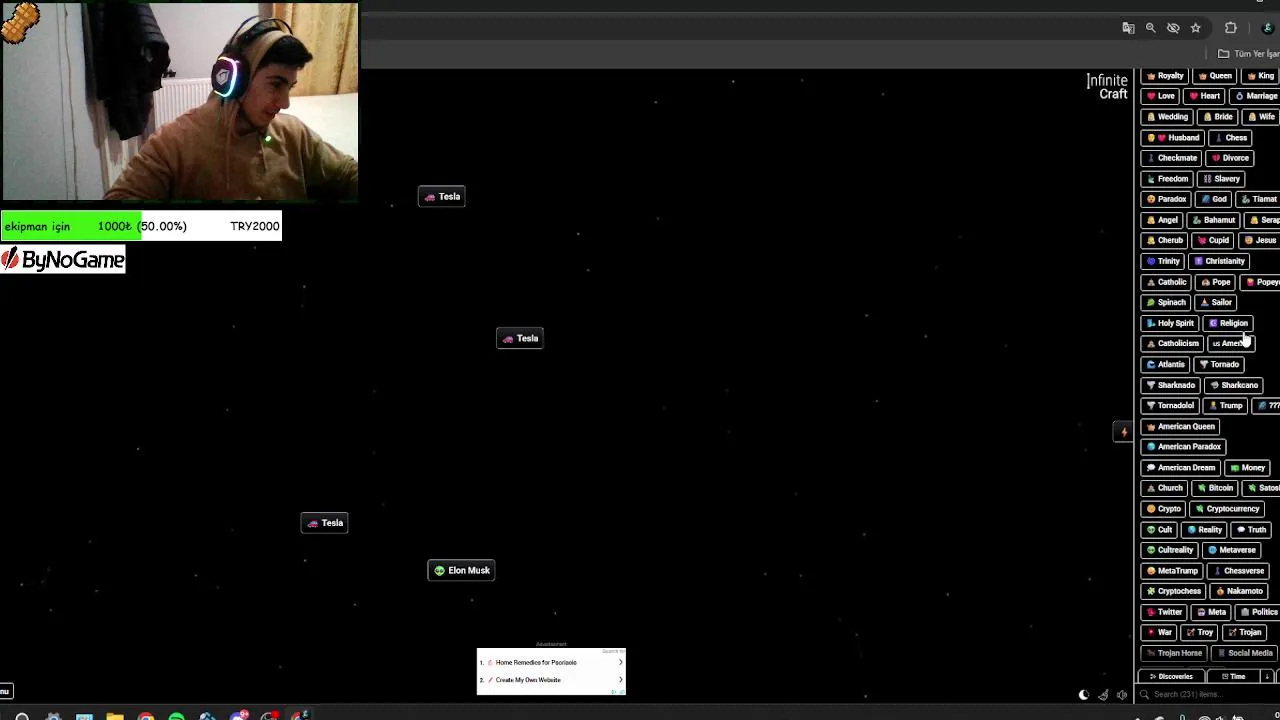Click the Trinity item
Screen dimensions: 1280x720
pos(1163,261)
